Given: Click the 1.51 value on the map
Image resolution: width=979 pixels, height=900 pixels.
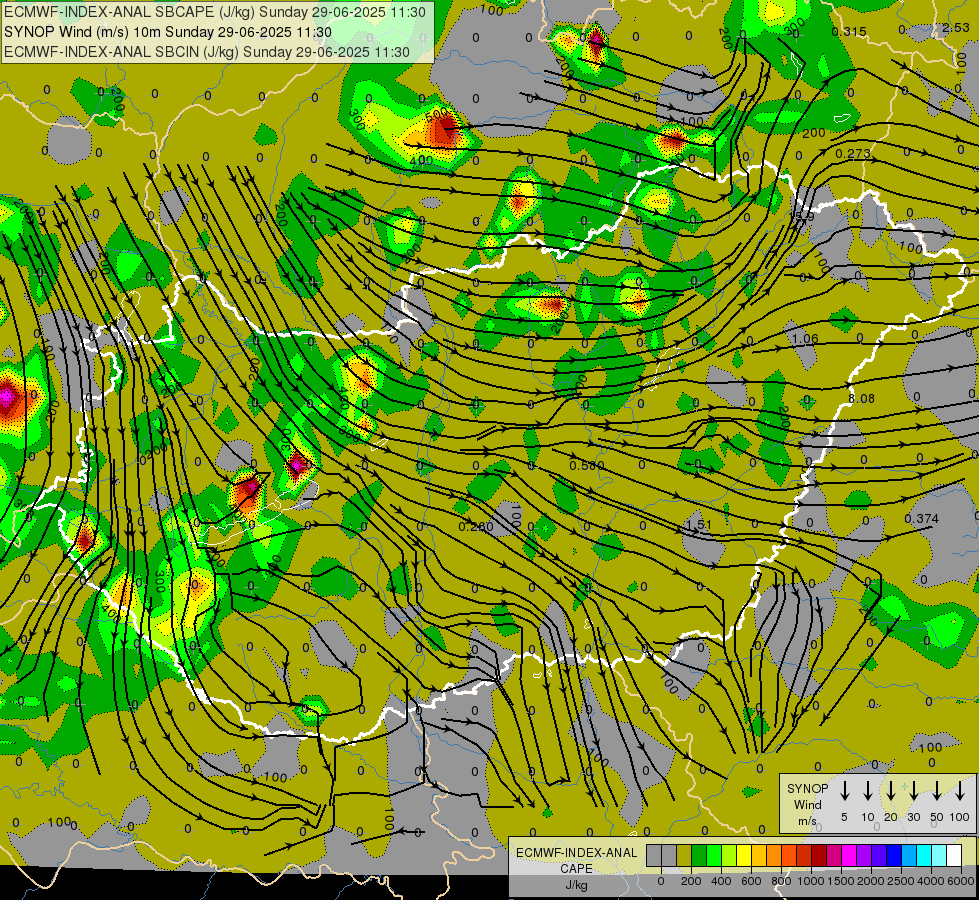Looking at the screenshot, I should tap(699, 524).
